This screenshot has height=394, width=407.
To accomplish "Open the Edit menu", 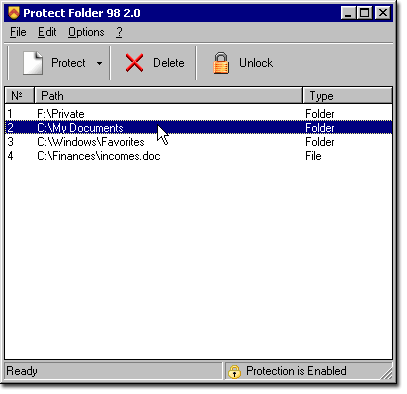I will click(x=47, y=32).
